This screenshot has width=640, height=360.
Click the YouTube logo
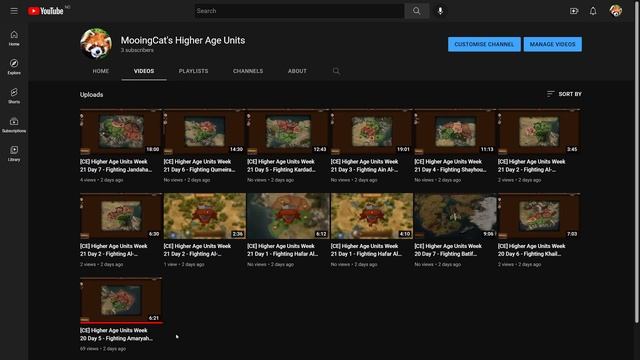click(x=46, y=11)
